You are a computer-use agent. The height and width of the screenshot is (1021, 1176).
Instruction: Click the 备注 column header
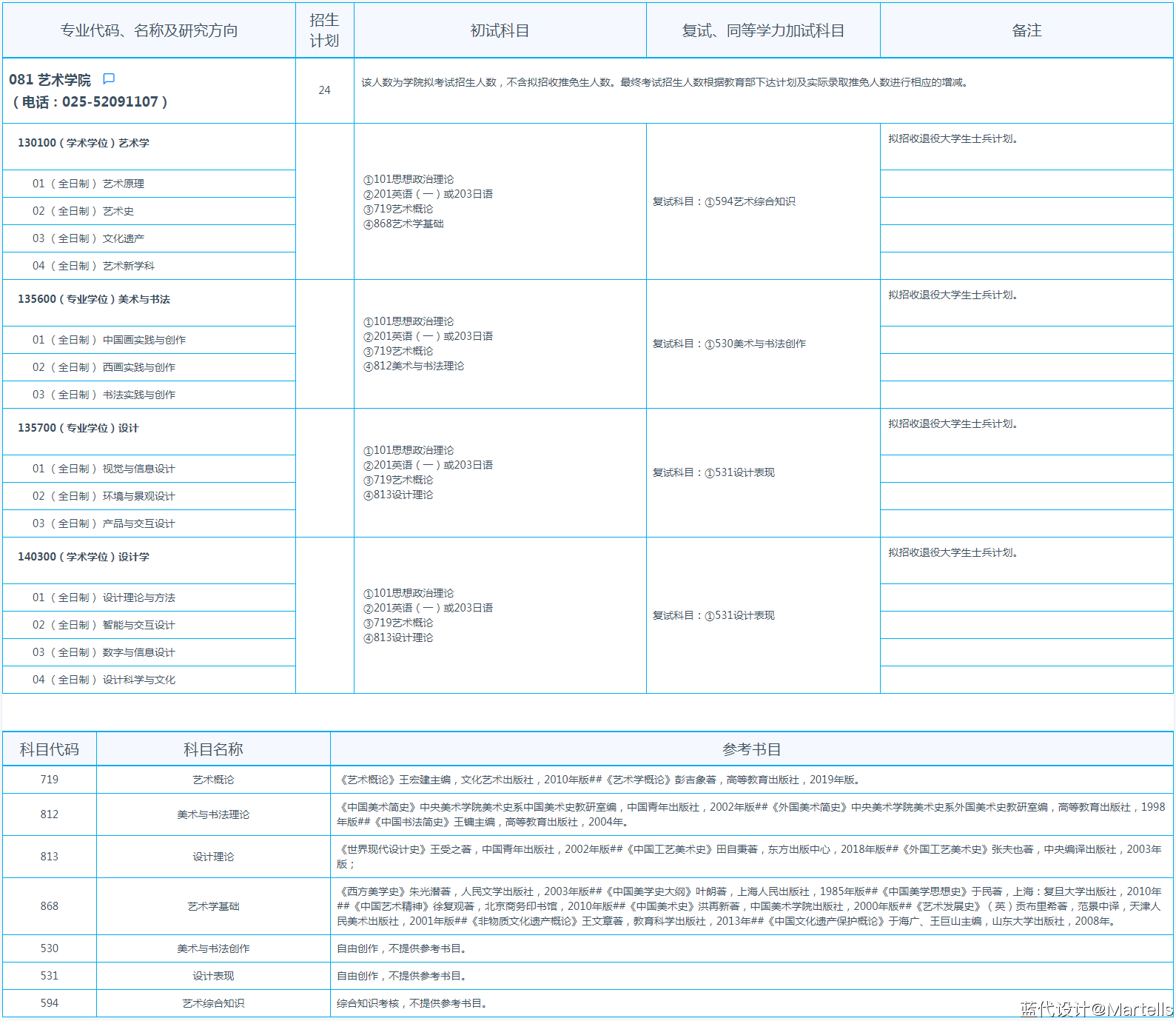1026,30
